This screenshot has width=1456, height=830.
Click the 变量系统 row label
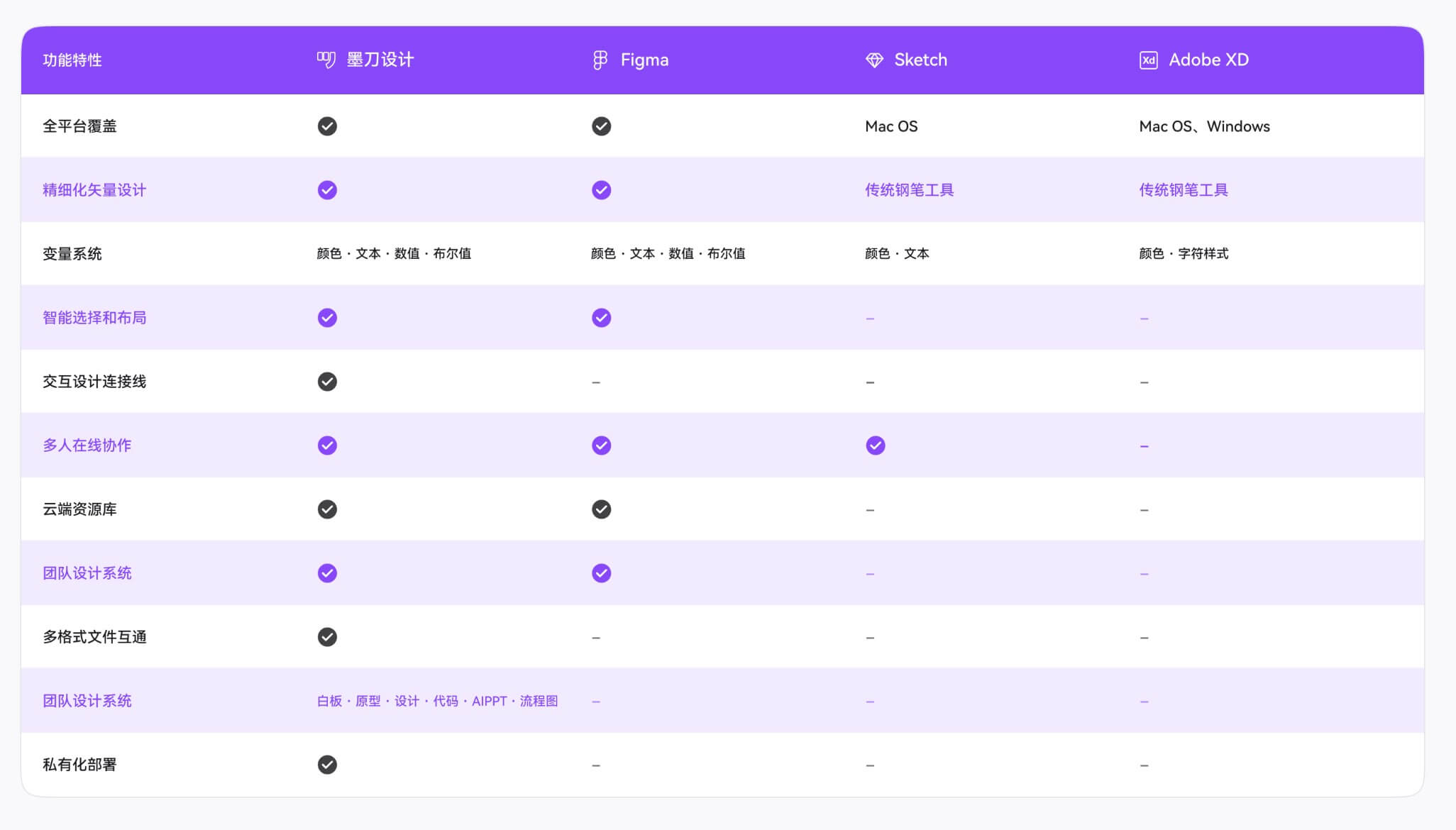tap(71, 253)
